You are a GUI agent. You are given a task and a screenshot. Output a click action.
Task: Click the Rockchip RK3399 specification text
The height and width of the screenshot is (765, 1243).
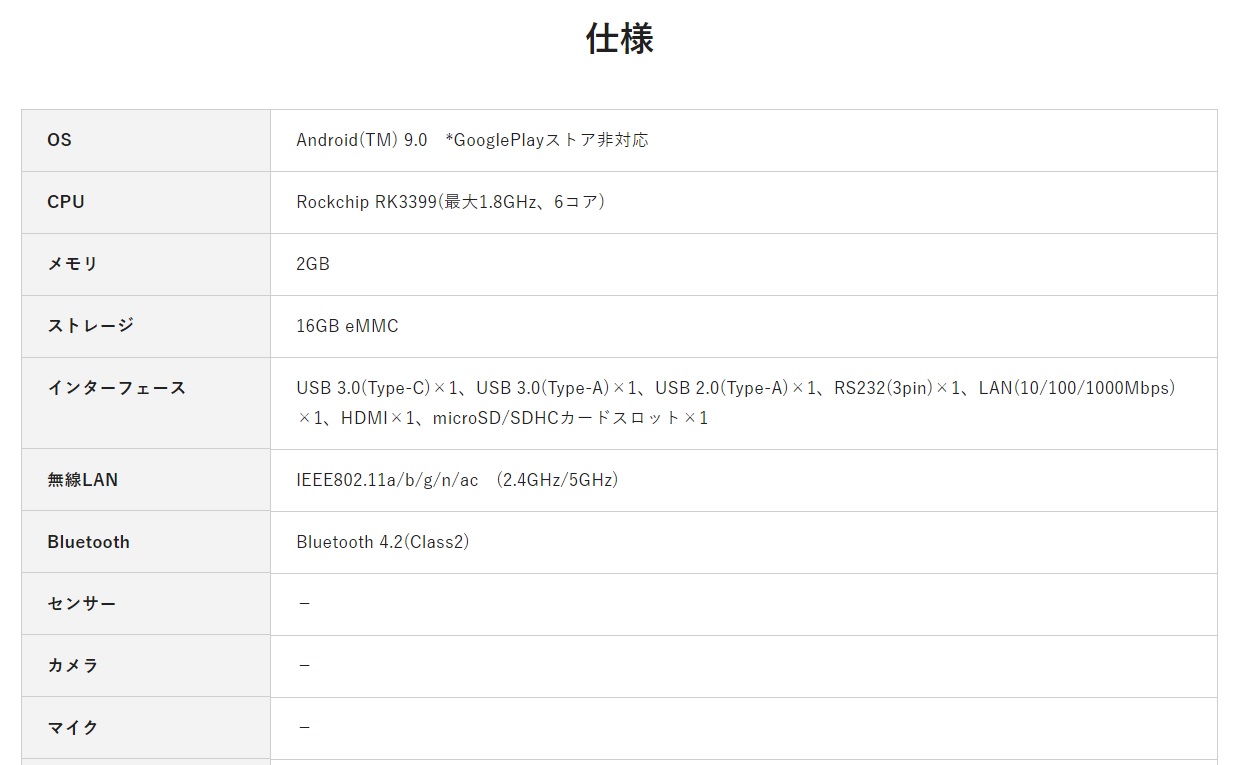coord(450,202)
